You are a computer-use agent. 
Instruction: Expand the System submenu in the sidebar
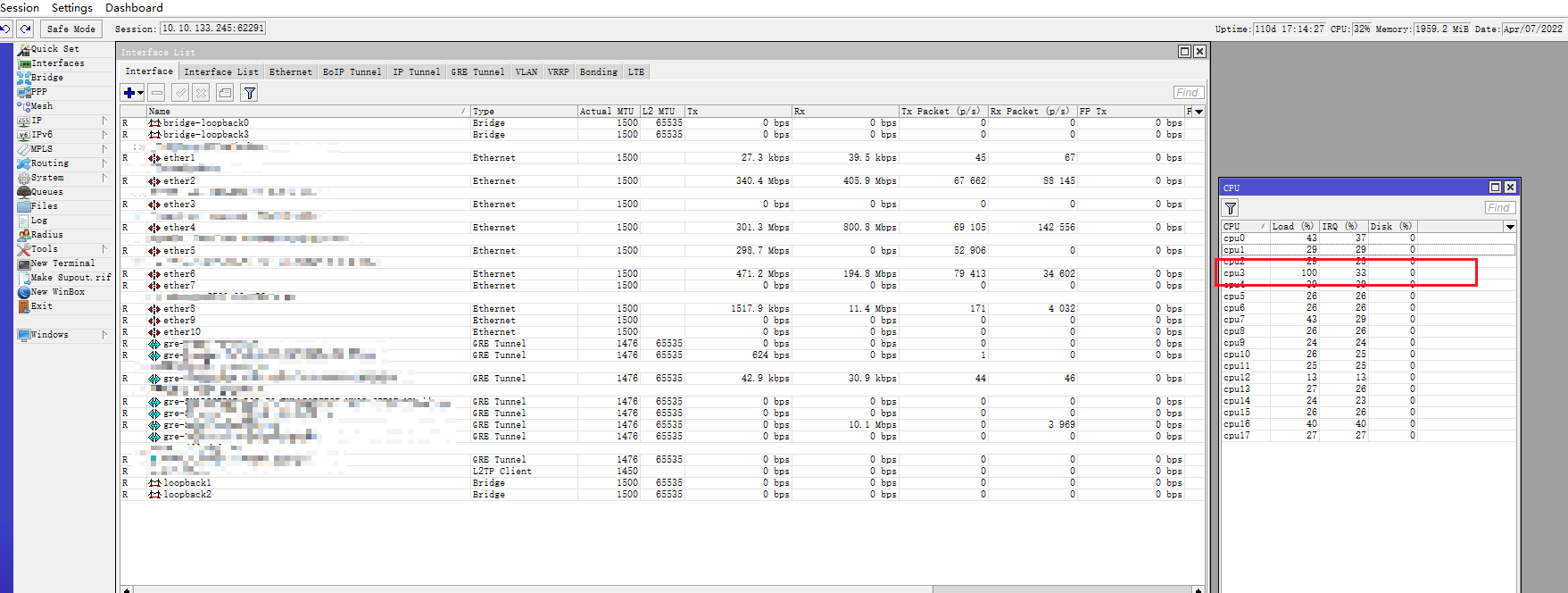[x=104, y=178]
